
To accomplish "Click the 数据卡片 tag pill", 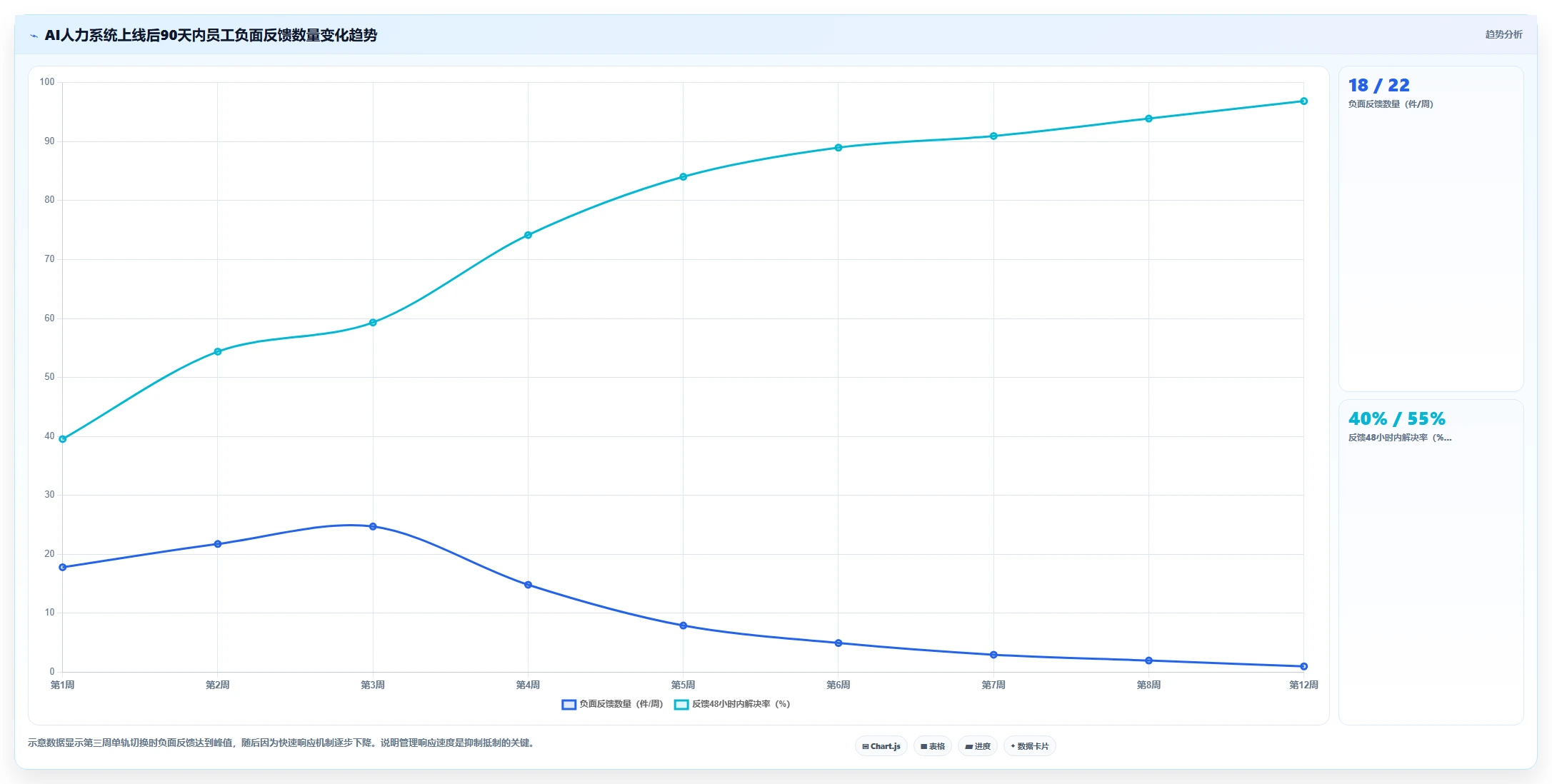I will pyautogui.click(x=1029, y=746).
